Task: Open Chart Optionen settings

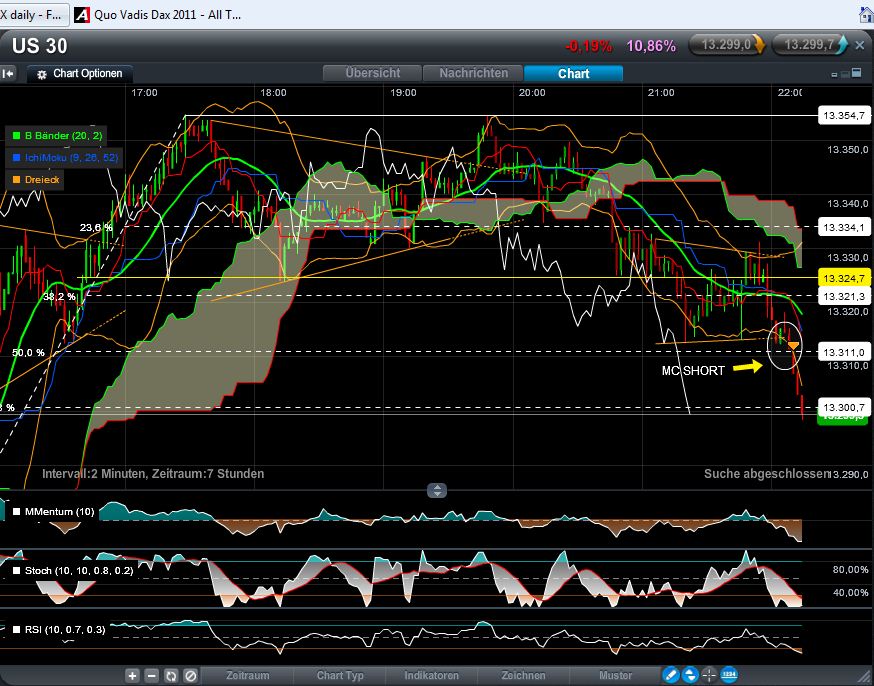Action: [x=80, y=74]
